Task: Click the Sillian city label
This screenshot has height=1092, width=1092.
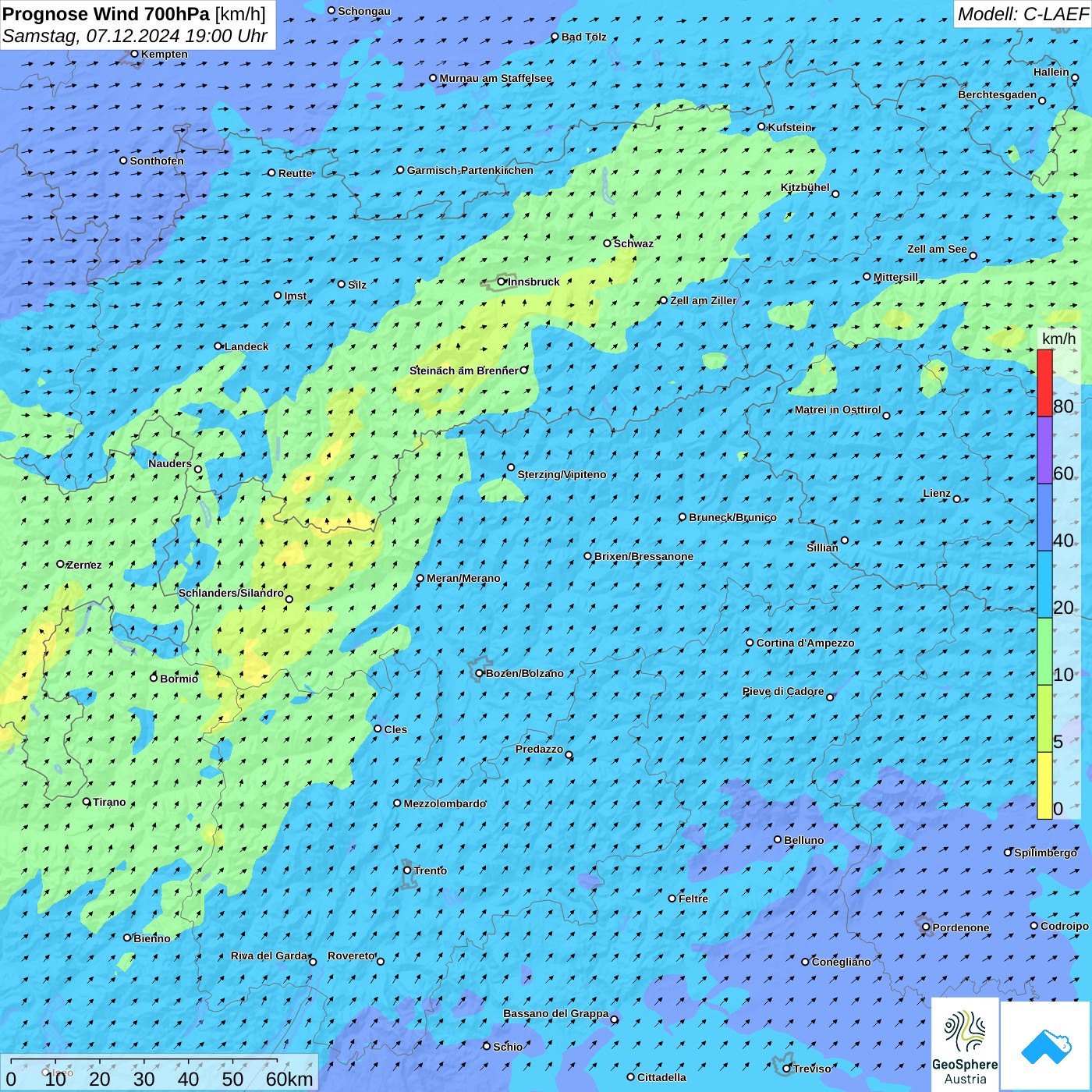Action: pos(822,548)
